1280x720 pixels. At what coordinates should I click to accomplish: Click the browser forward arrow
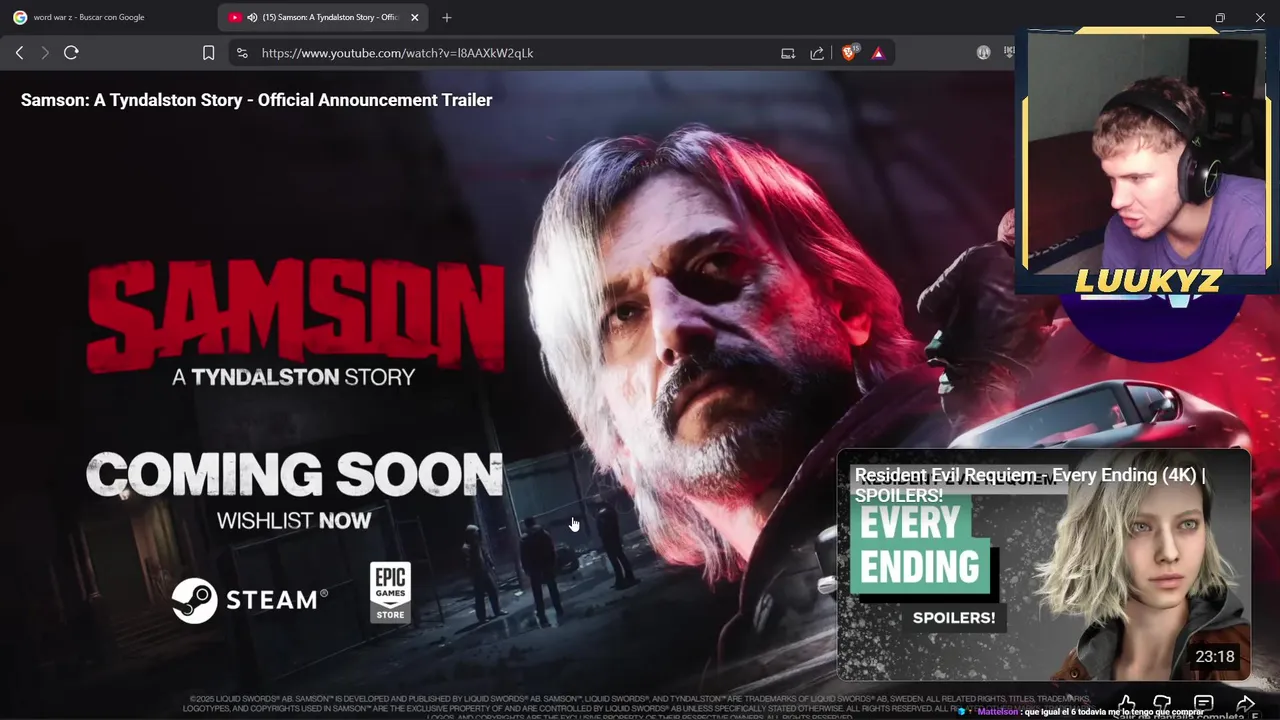point(45,53)
